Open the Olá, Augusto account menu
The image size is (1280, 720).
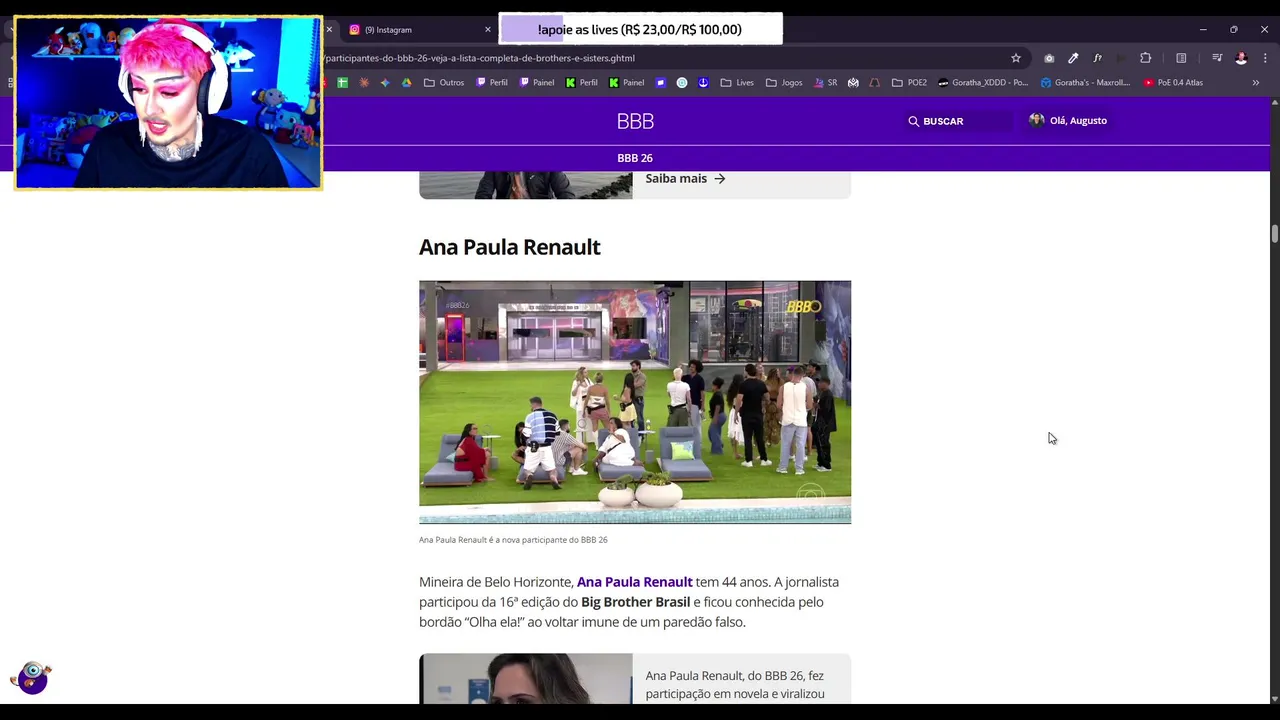(1068, 121)
